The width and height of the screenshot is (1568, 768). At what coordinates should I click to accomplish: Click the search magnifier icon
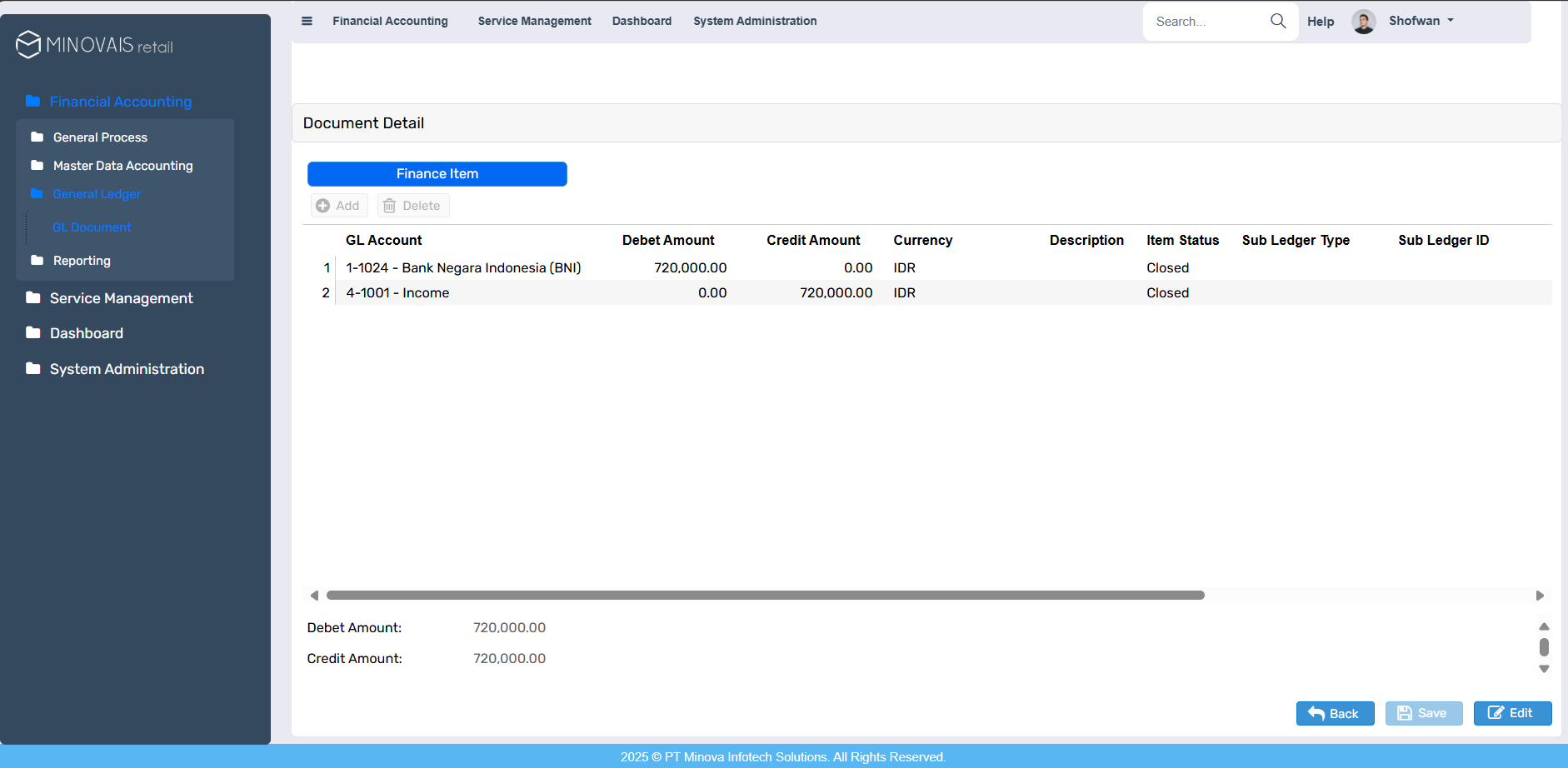point(1278,21)
